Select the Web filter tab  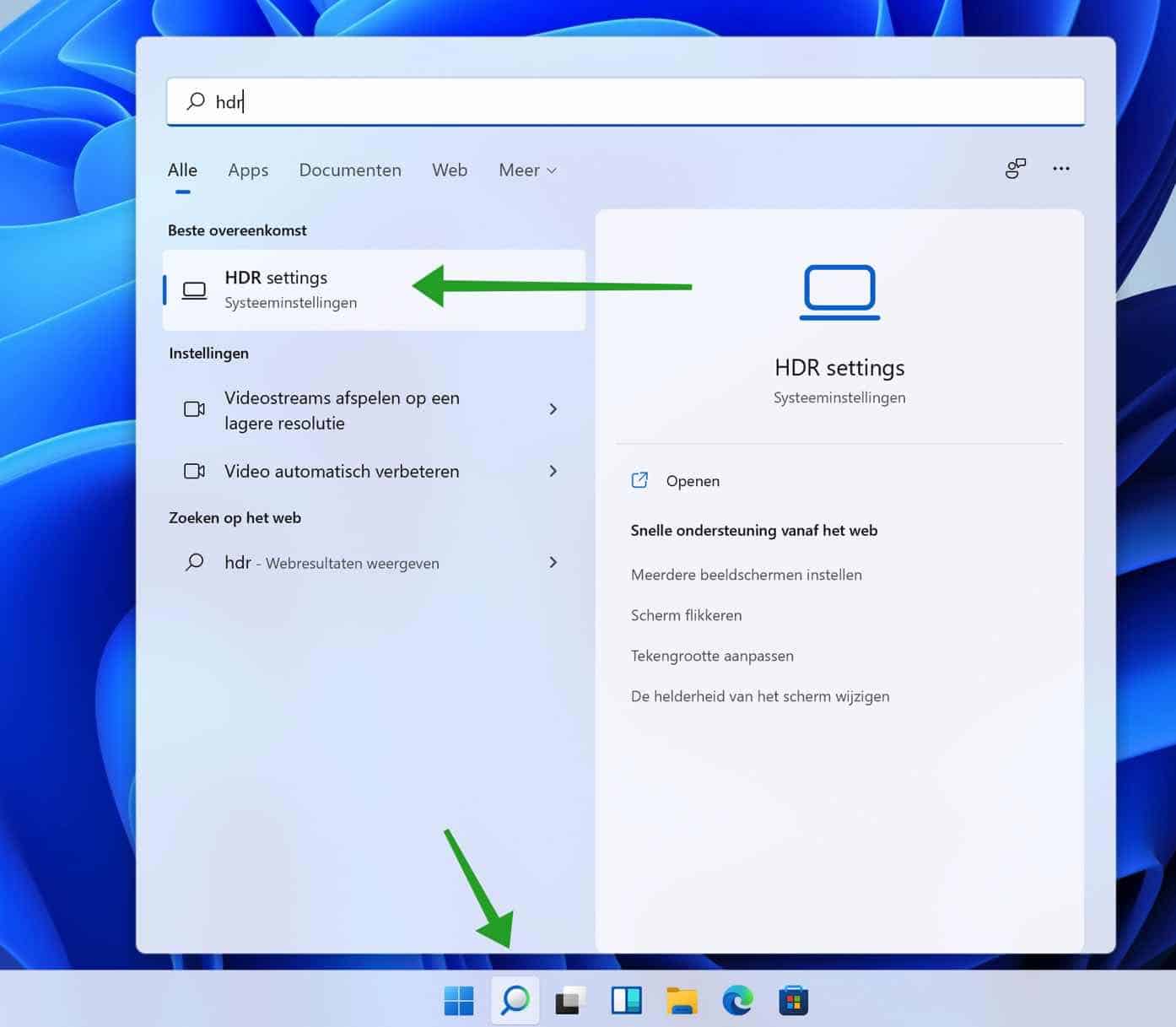(x=450, y=170)
